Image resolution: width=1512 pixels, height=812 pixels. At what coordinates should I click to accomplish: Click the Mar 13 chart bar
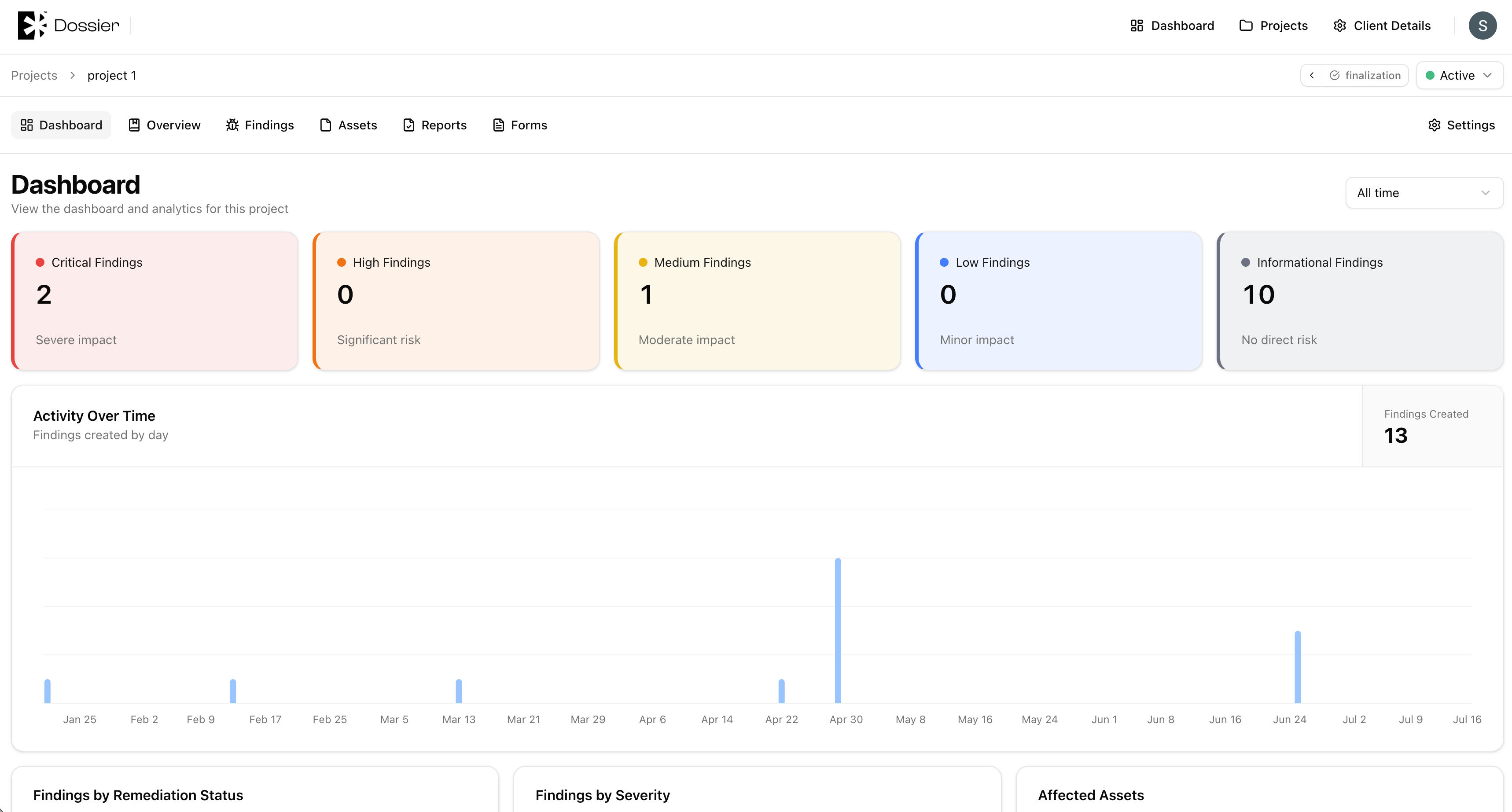click(458, 691)
